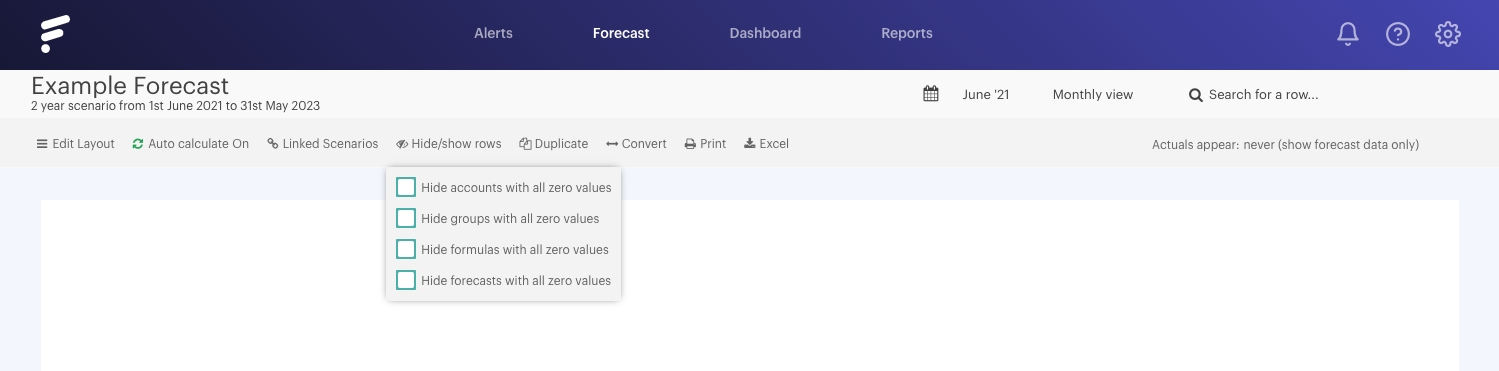
Task: Click the Search for a row field
Action: click(1263, 94)
